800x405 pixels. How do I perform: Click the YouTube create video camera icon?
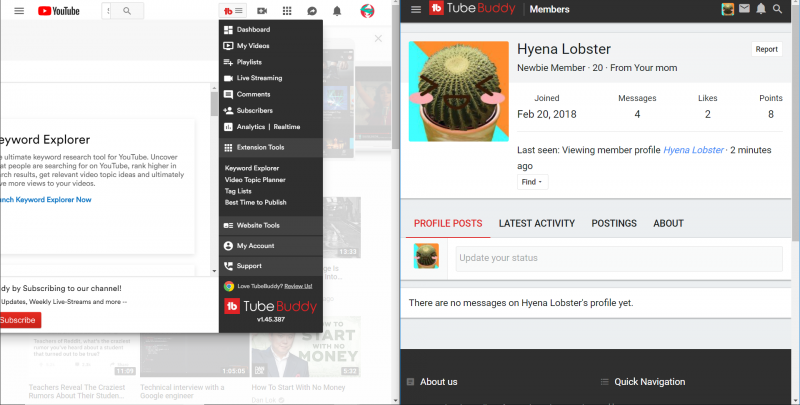click(x=262, y=11)
